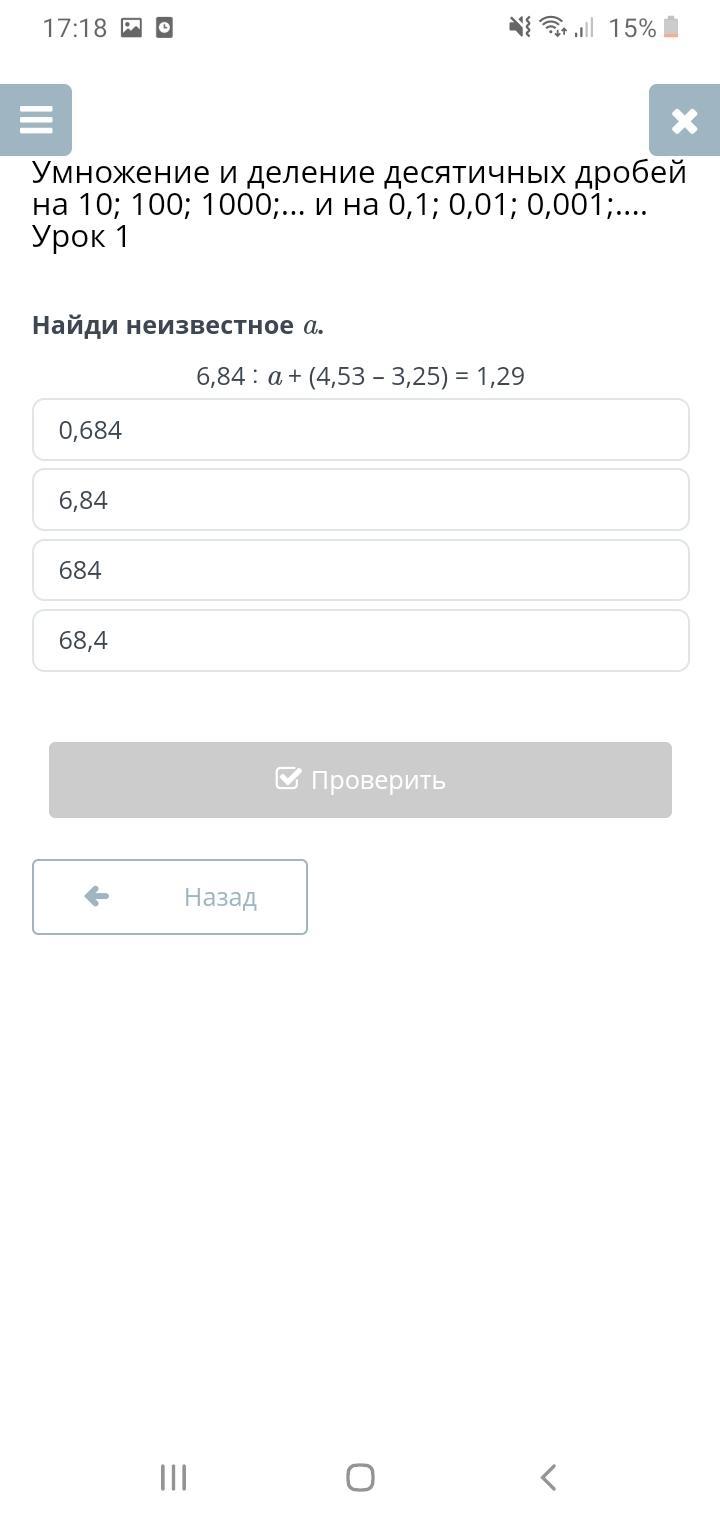The image size is (720, 1520).
Task: Tap the equation with unknown a
Action: tap(360, 376)
